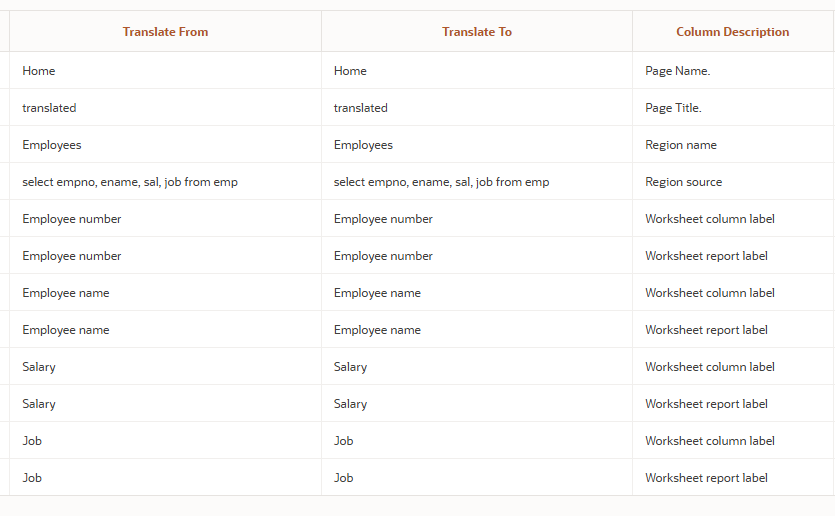Click the Column Description column header
The height and width of the screenshot is (516, 835).
pos(732,32)
